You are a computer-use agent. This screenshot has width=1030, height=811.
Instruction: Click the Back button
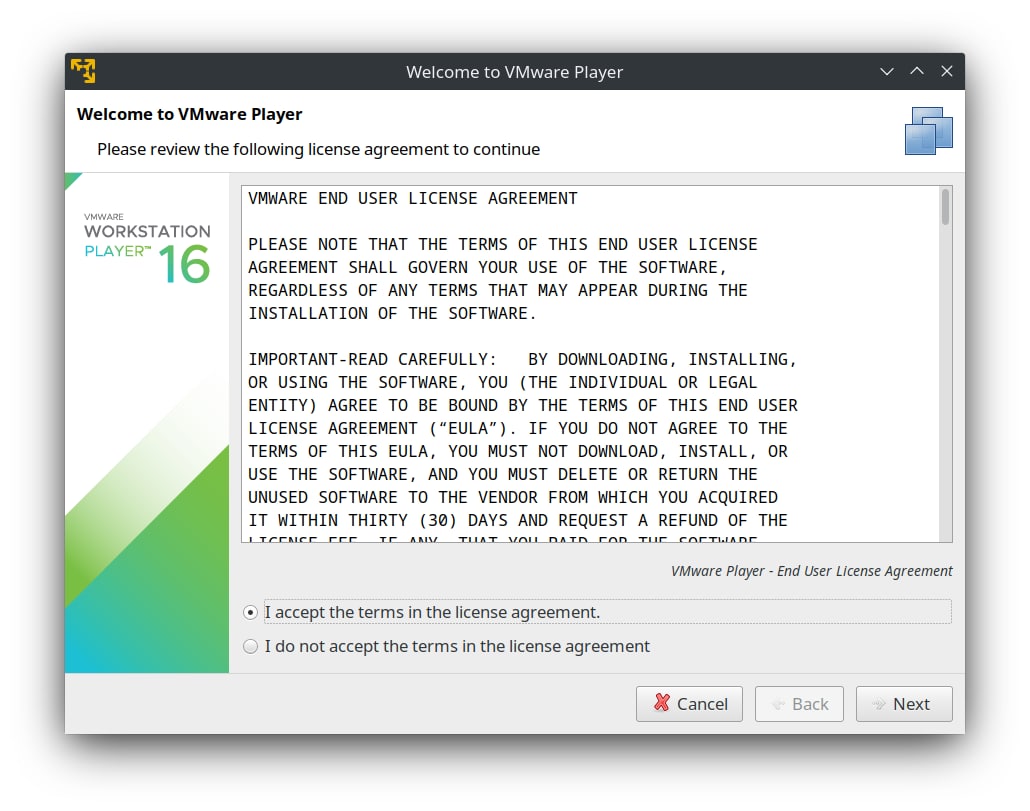[799, 704]
